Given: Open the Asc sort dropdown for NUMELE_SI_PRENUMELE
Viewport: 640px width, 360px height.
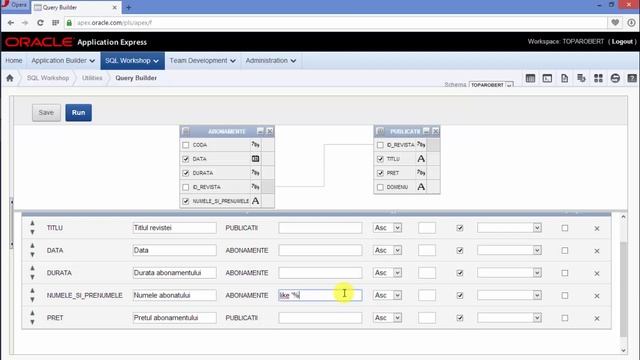Looking at the screenshot, I should [x=387, y=295].
